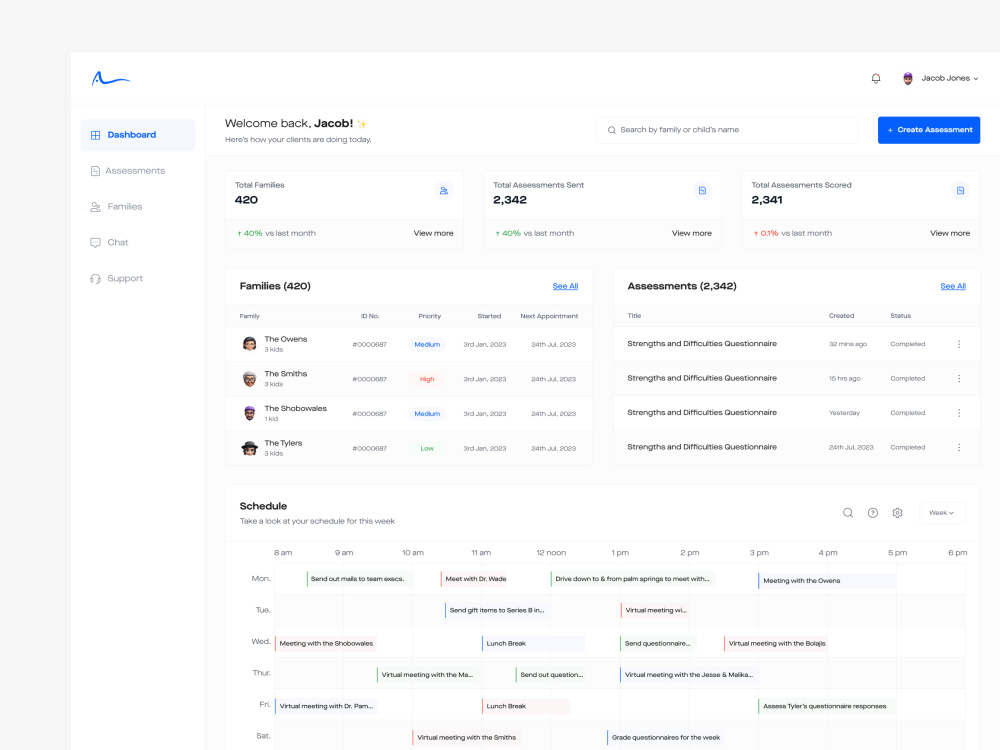Screen dimensions: 1000x750
Task: Open options for the 15 hrs ago assessment
Action: click(959, 378)
